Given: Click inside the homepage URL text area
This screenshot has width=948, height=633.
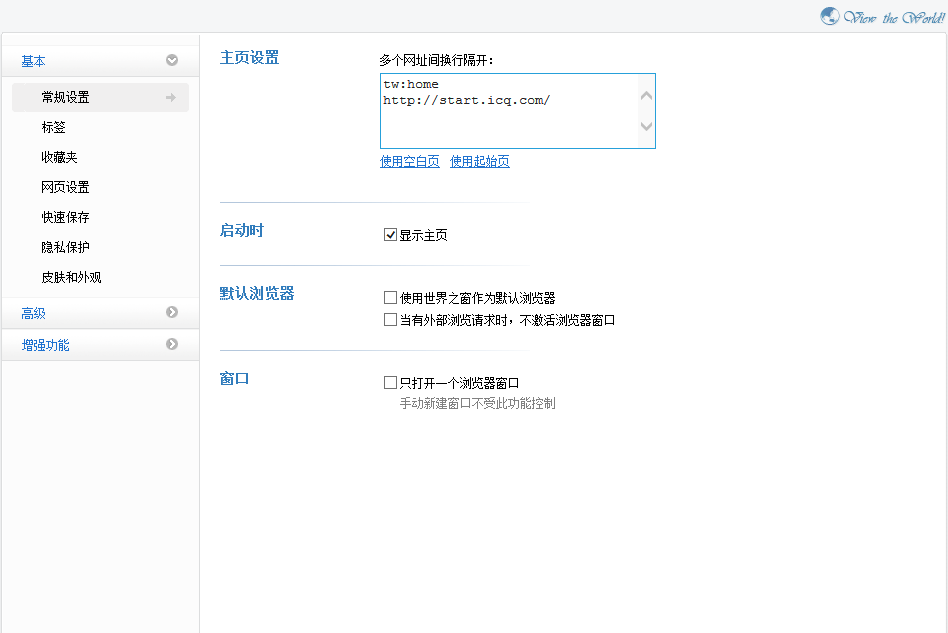Looking at the screenshot, I should pyautogui.click(x=518, y=111).
